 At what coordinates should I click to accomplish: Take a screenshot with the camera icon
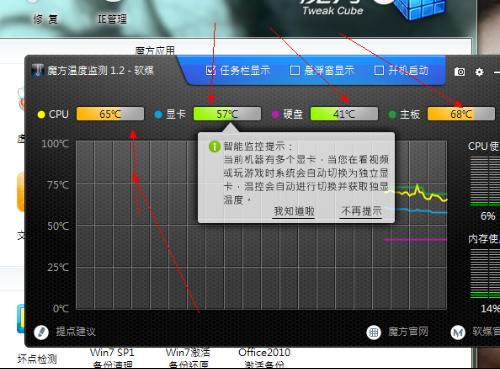click(x=459, y=72)
